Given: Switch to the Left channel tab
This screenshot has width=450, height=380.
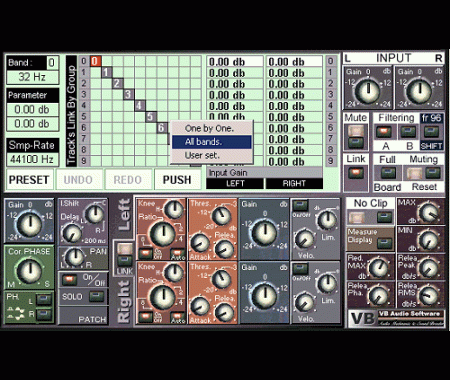Looking at the screenshot, I should [124, 215].
